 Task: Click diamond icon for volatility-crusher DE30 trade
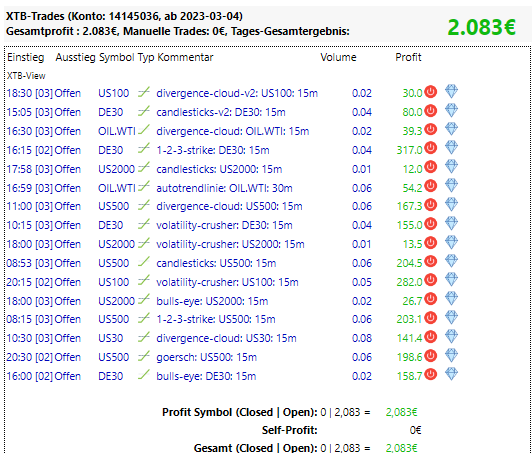point(451,224)
